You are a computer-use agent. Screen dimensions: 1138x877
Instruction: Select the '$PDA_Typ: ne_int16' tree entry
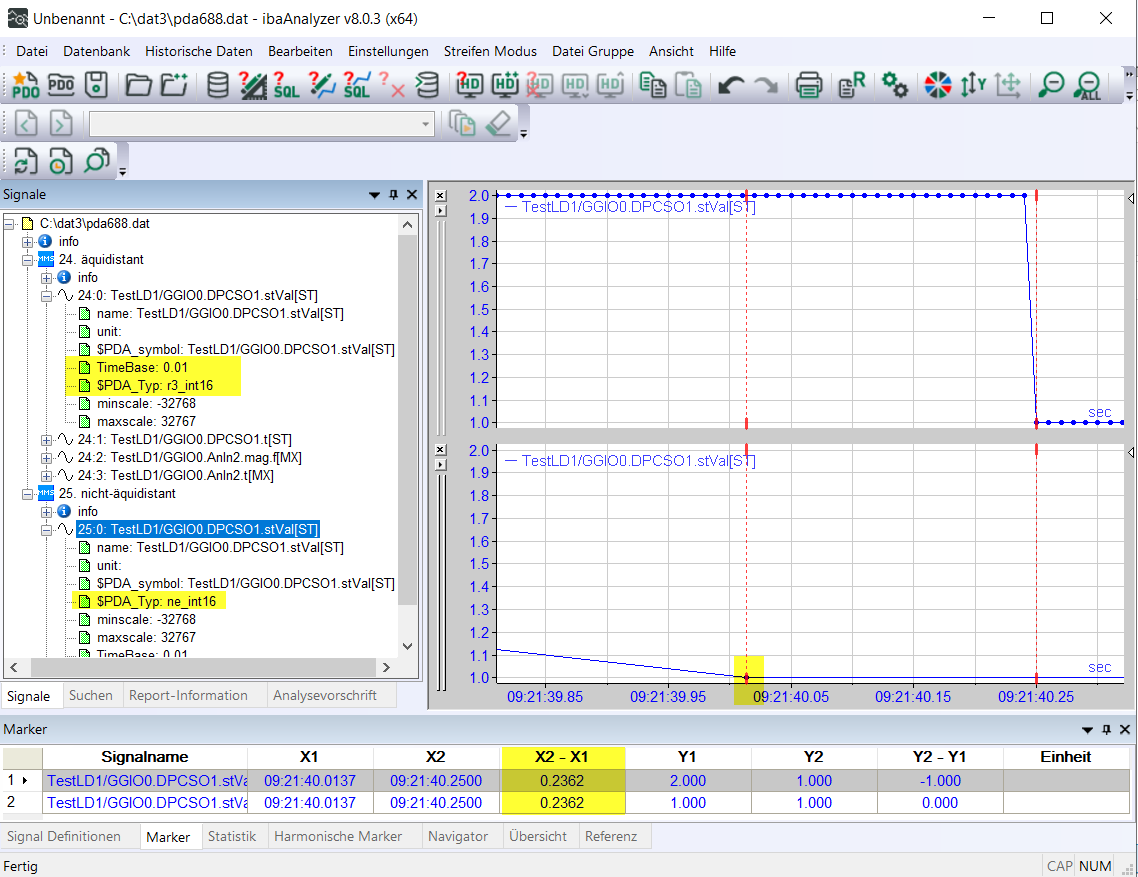click(158, 602)
